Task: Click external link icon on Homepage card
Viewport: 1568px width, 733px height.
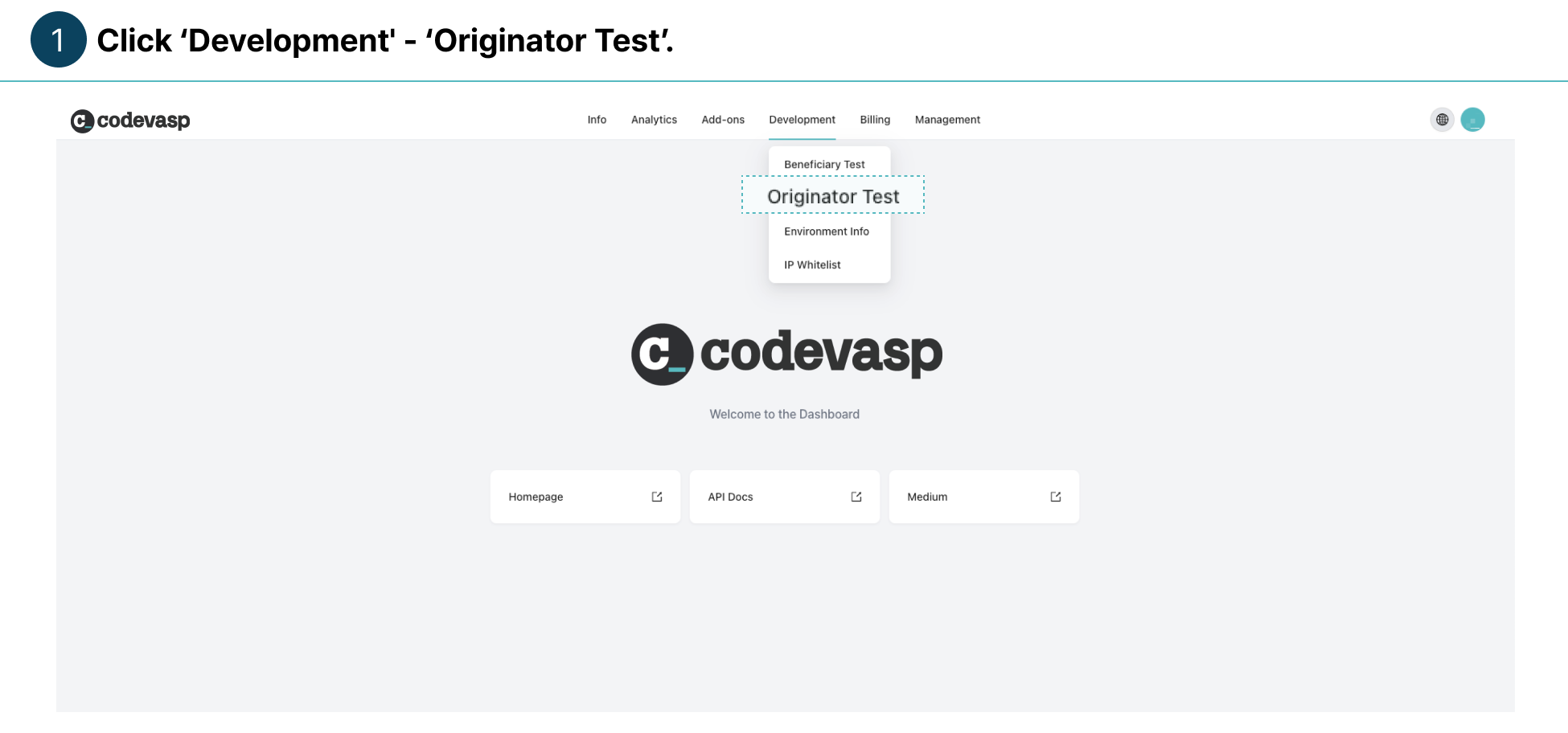Action: [x=657, y=497]
